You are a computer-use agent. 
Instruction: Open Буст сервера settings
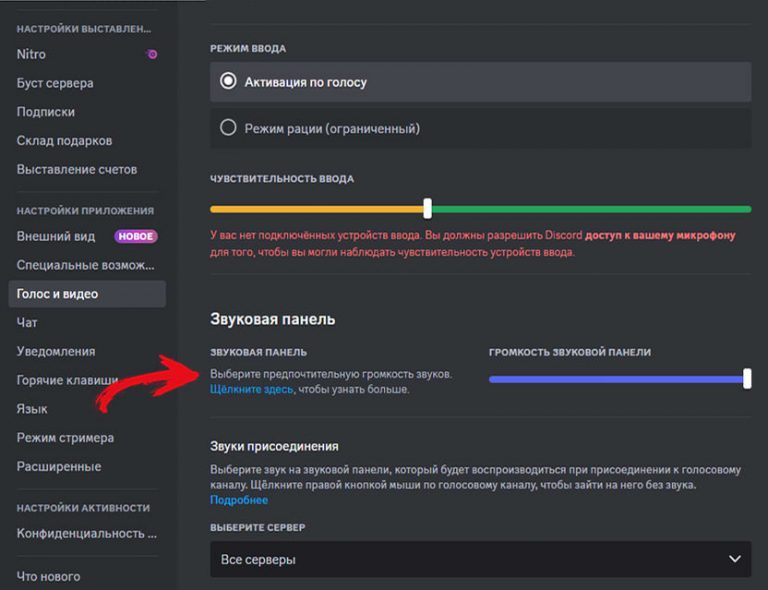tap(55, 83)
